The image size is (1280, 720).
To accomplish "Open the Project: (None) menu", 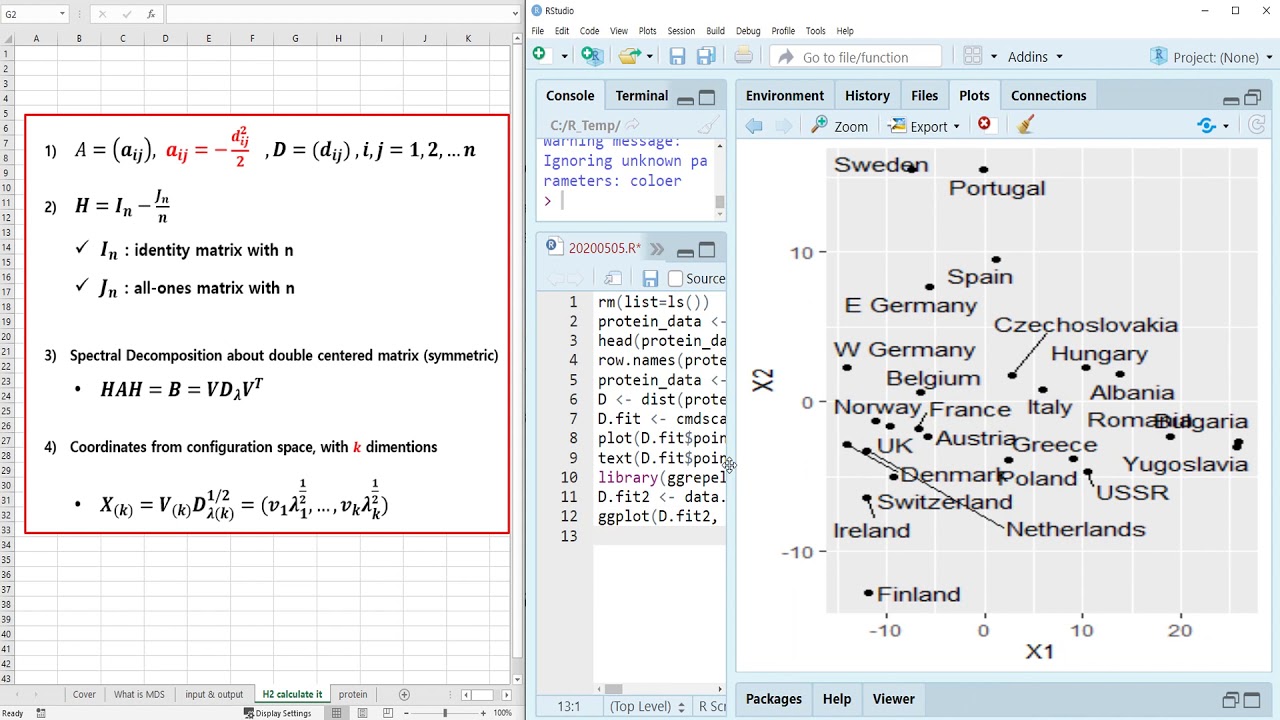I will (1213, 57).
